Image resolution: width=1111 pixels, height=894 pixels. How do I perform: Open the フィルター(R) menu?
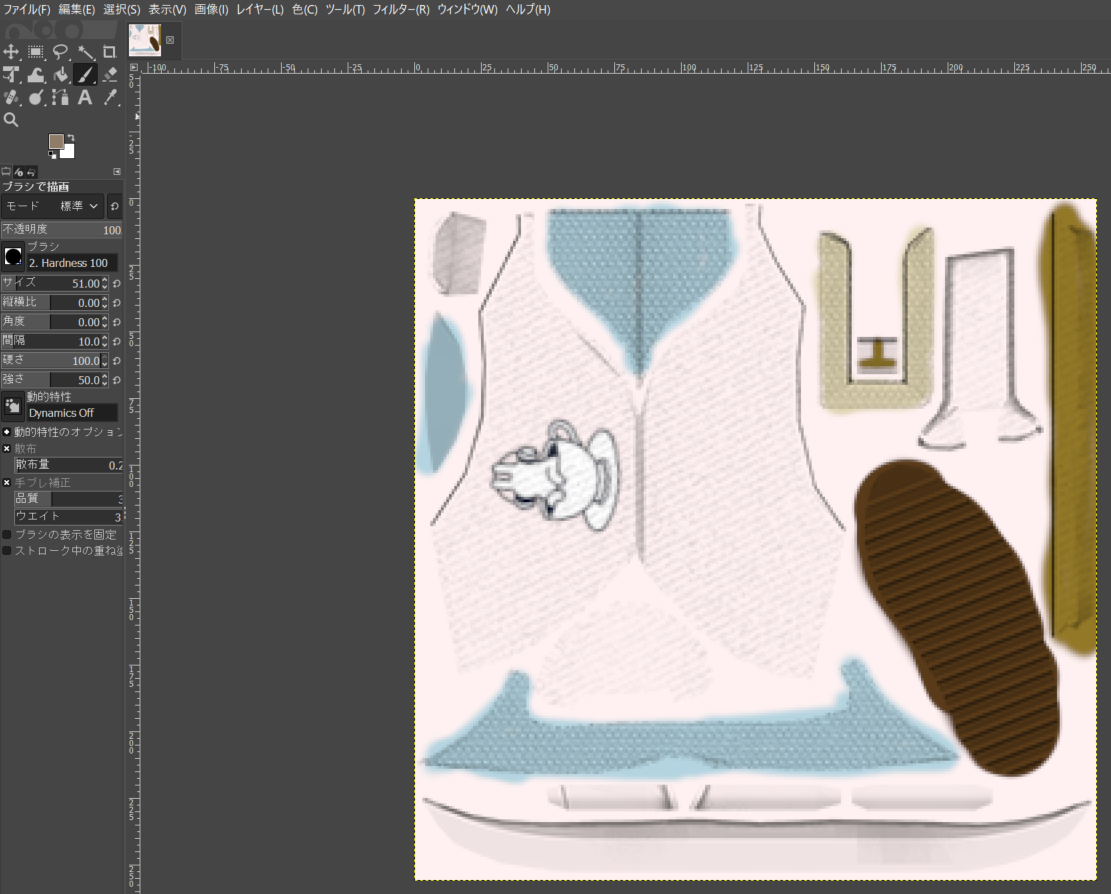tap(400, 9)
